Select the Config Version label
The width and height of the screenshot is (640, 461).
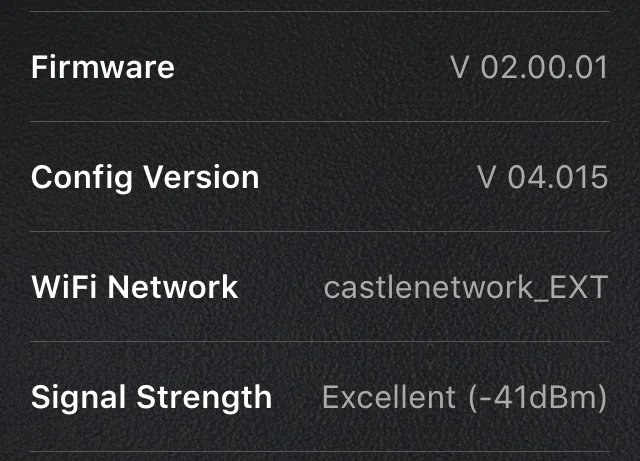(145, 178)
